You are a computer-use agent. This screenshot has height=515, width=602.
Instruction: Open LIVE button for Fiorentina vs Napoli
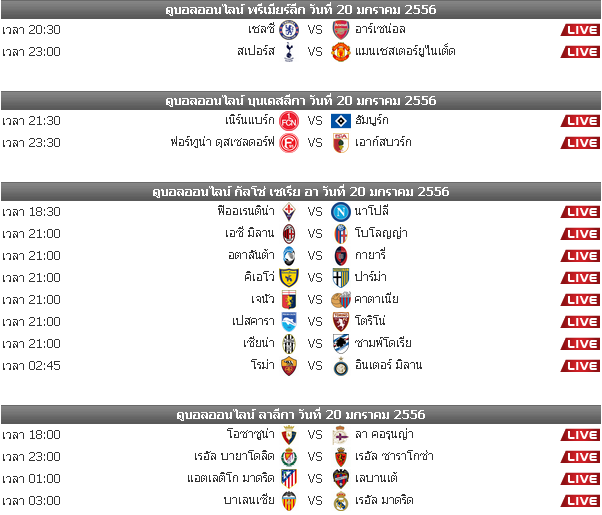580,212
